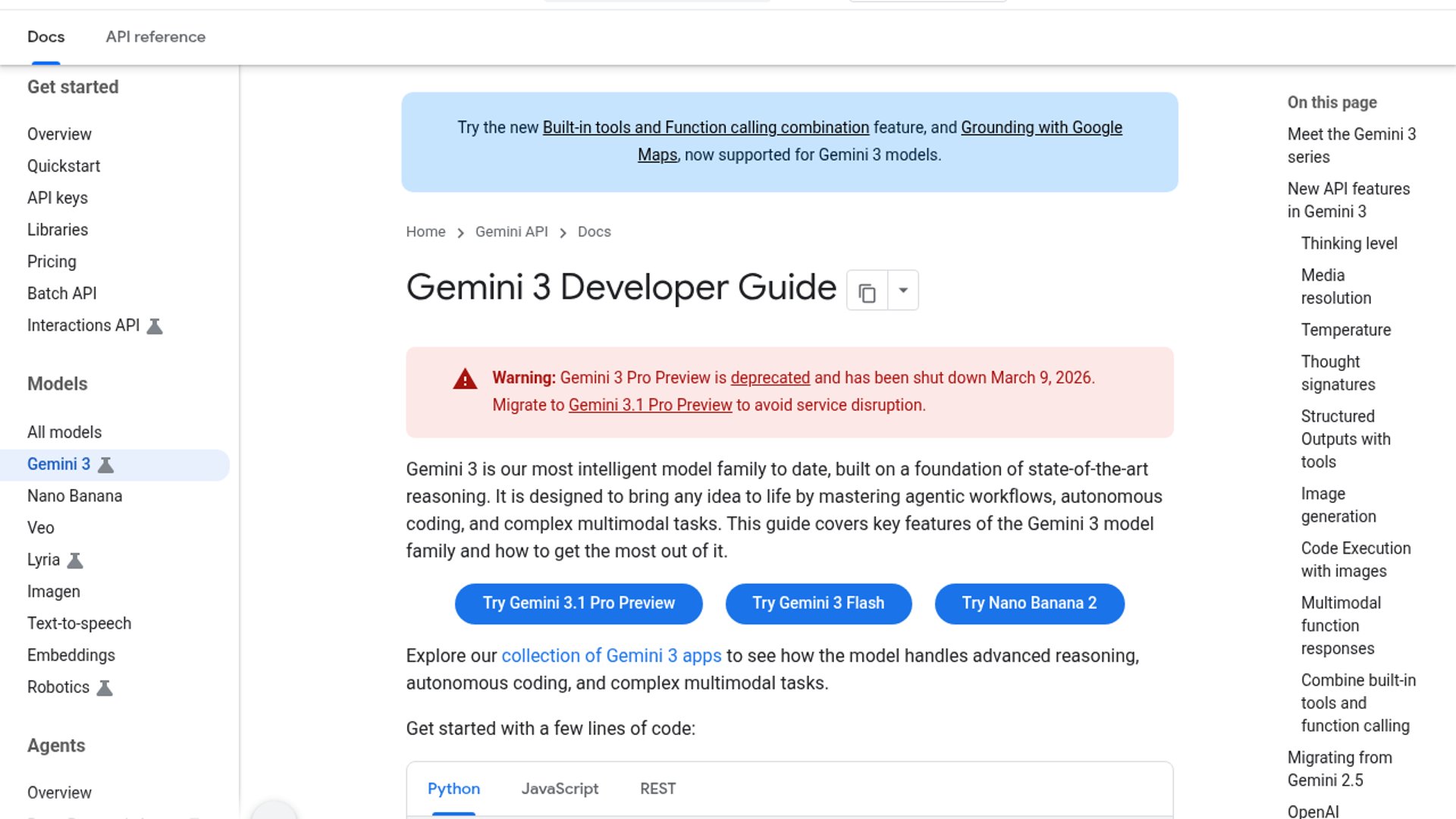Switch to the API reference tab
Viewport: 1456px width, 819px height.
(155, 36)
